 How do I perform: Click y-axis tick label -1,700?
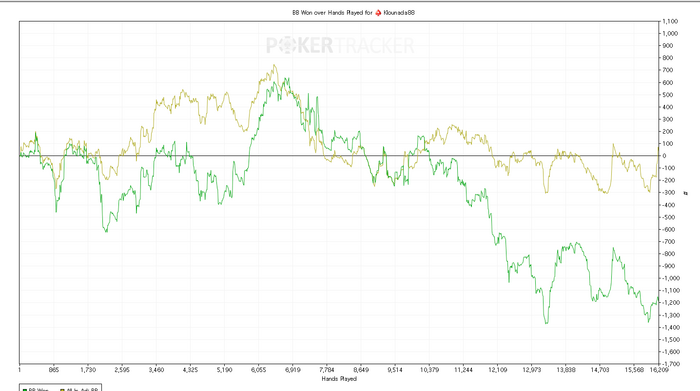tap(671, 364)
